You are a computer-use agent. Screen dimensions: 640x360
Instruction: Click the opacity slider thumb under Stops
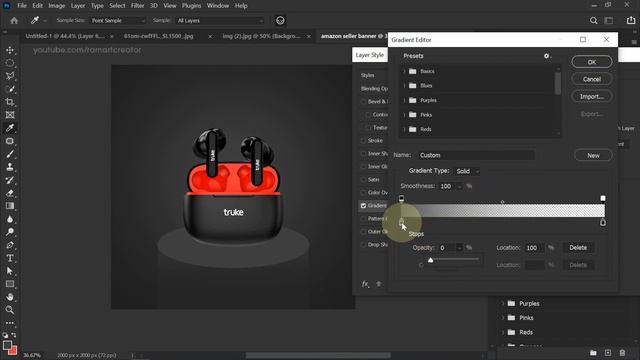point(430,260)
